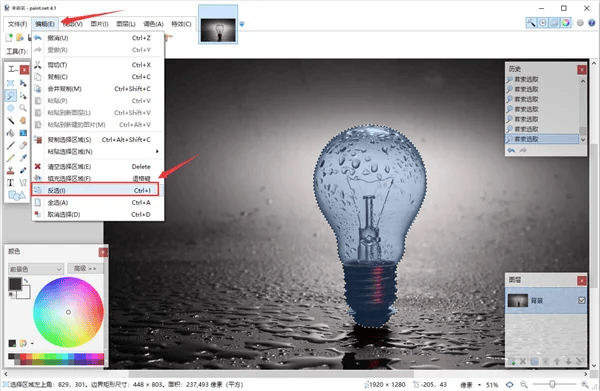600x391 pixels.
Task: Open the help icon at top right
Action: (591, 23)
